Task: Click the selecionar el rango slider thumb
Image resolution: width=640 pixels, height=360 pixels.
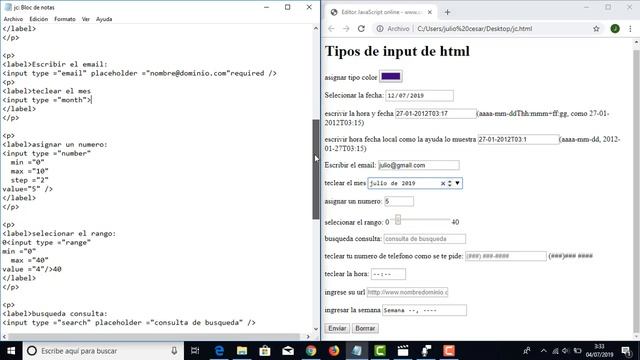Action: [398, 220]
